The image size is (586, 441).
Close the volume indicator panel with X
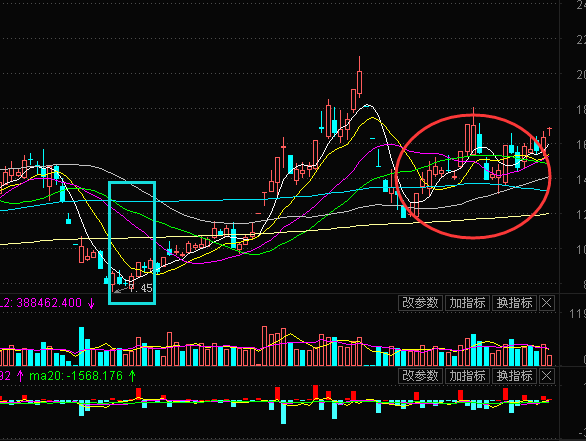tap(546, 303)
